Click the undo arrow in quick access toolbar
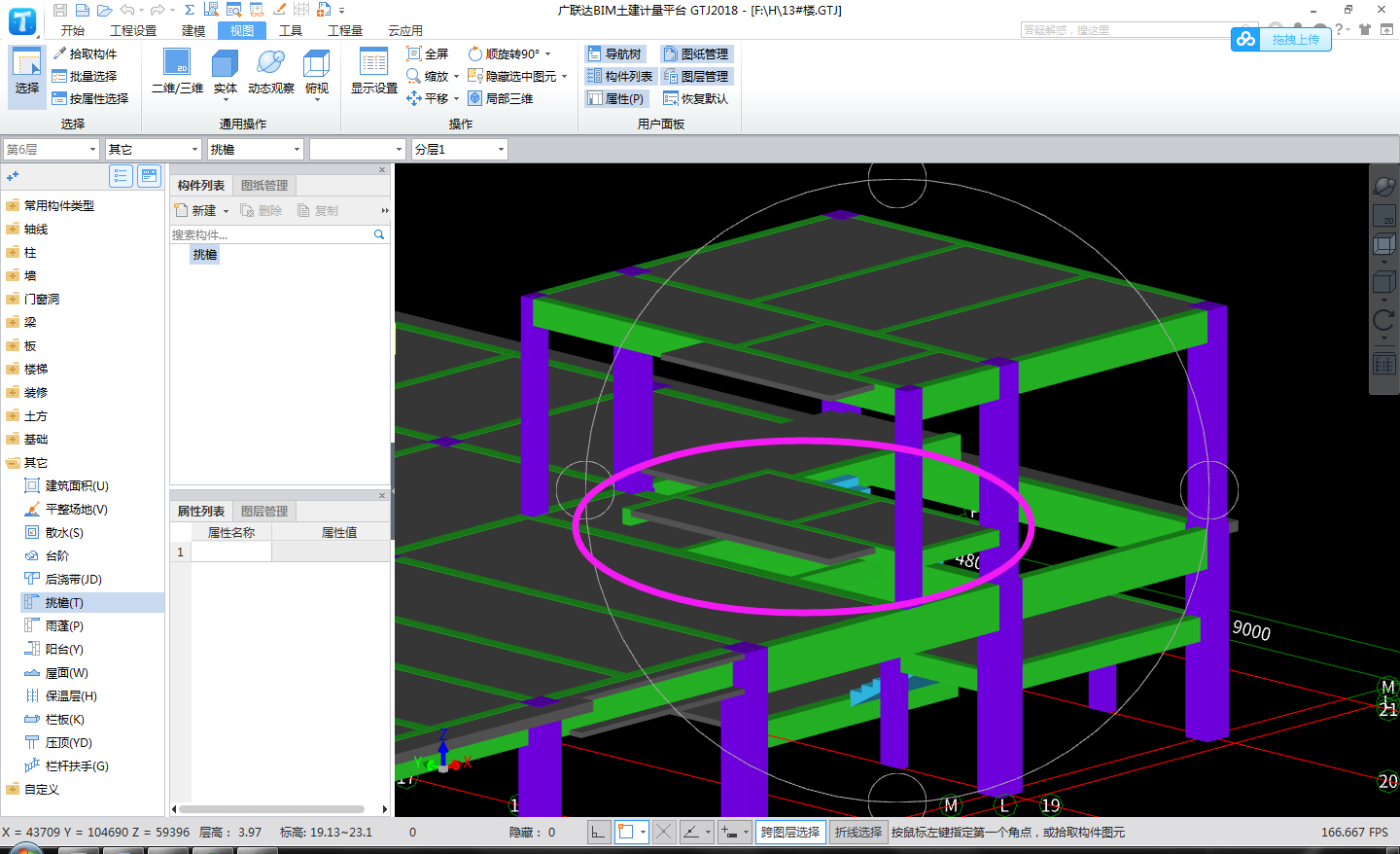Viewport: 1400px width, 854px height. tap(127, 10)
